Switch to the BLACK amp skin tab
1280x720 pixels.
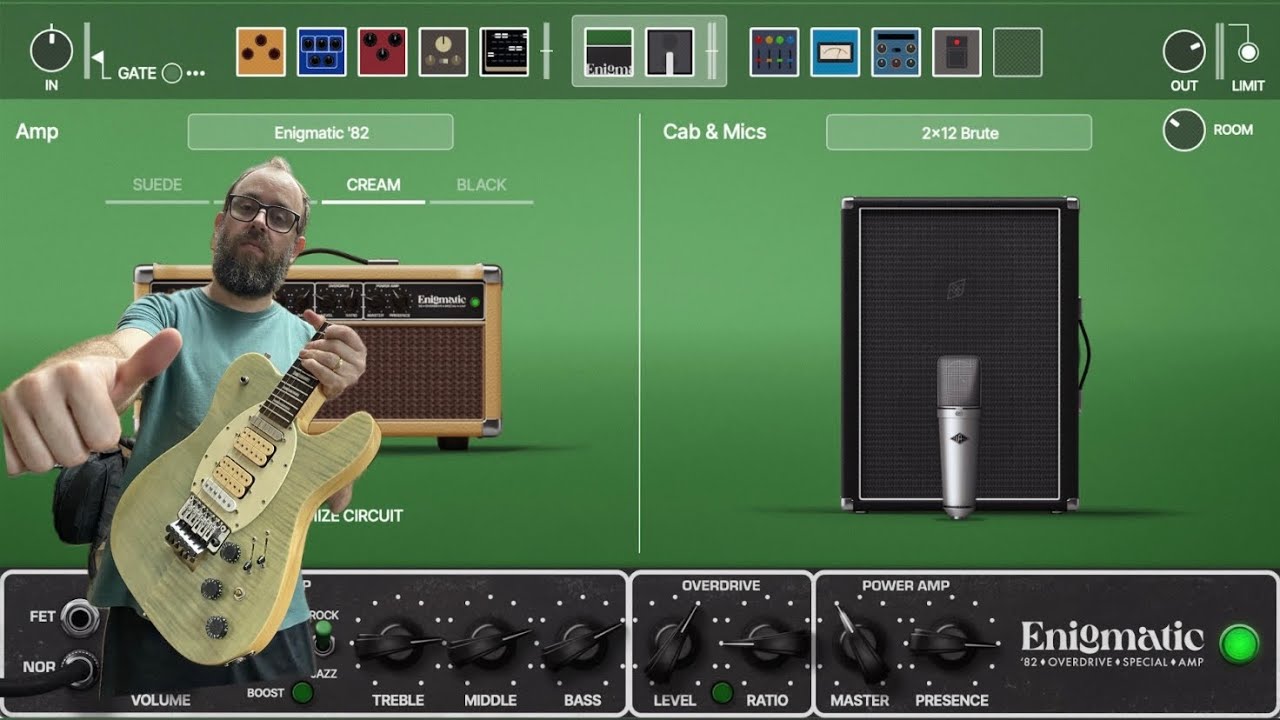point(481,185)
